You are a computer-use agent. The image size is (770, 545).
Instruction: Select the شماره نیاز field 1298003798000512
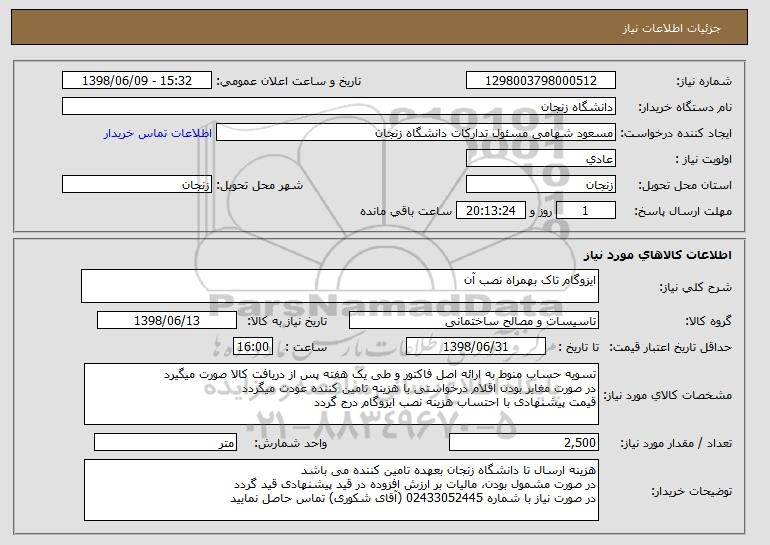click(541, 81)
